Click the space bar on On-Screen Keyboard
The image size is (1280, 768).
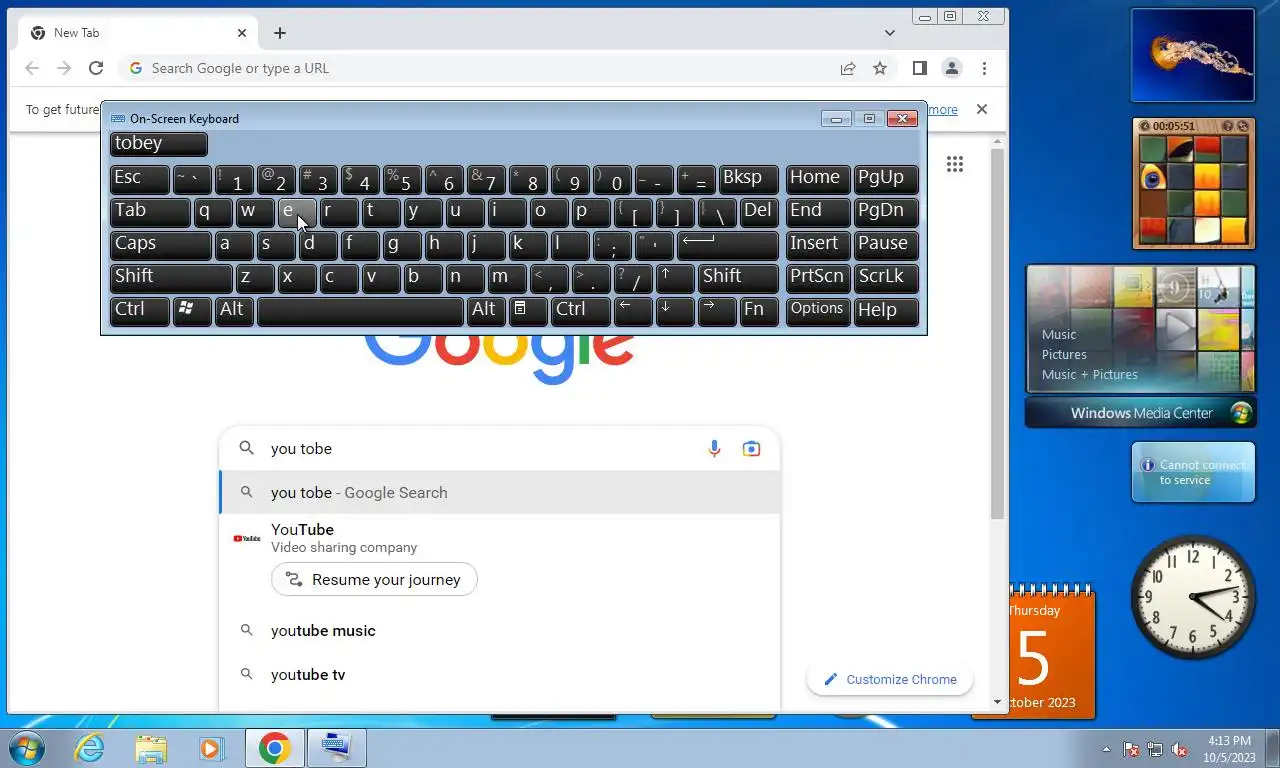(x=360, y=312)
